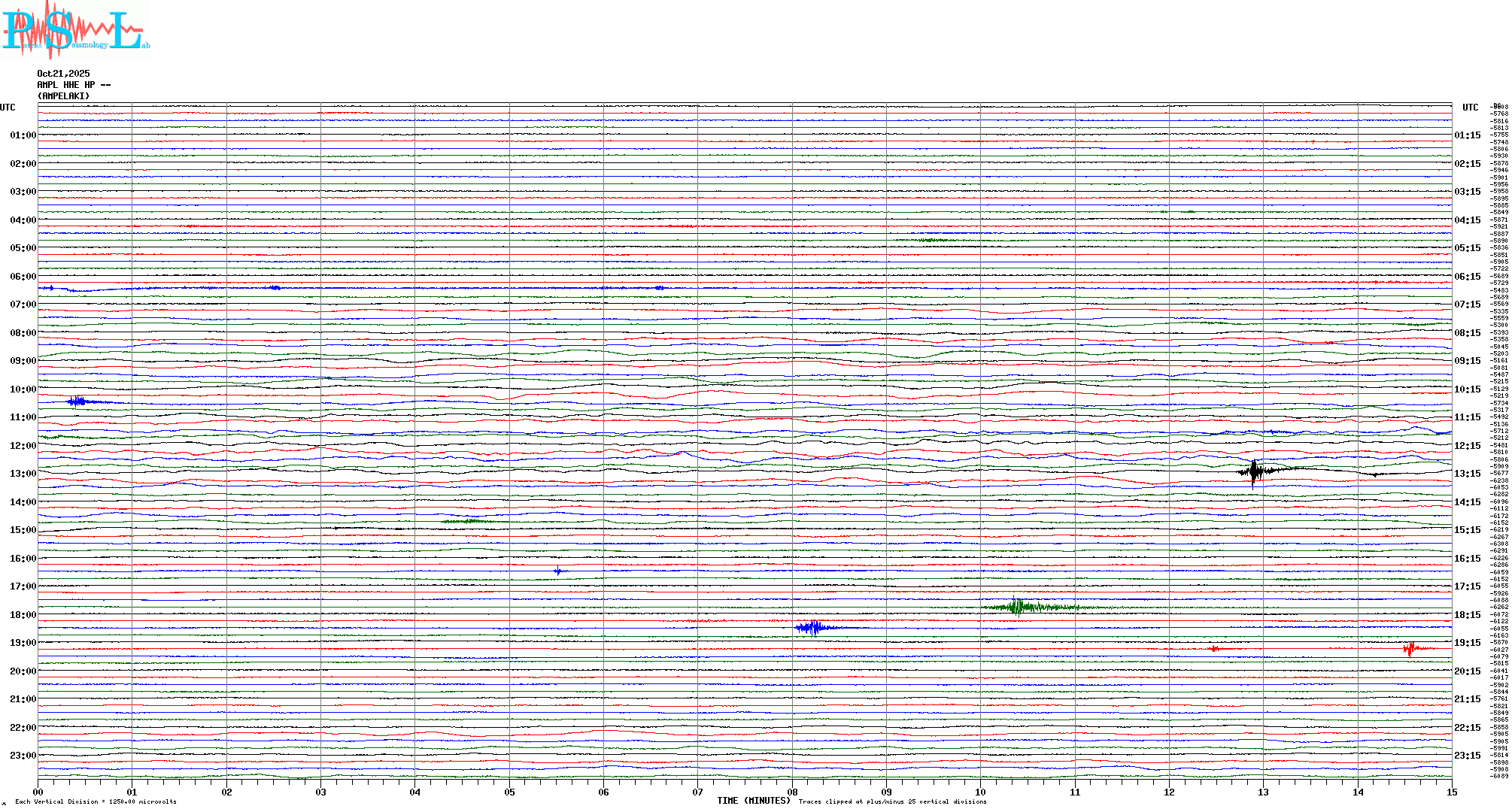Click minute marker 15 on bottom axis
The height and width of the screenshot is (812, 1512).
[1451, 792]
